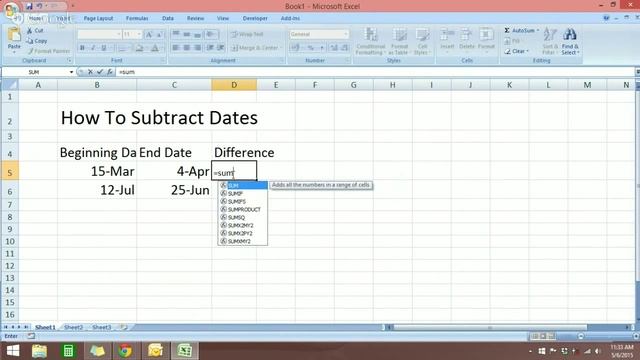This screenshot has width=640, height=360.
Task: Open the Insert Function dialog
Action: [109, 72]
